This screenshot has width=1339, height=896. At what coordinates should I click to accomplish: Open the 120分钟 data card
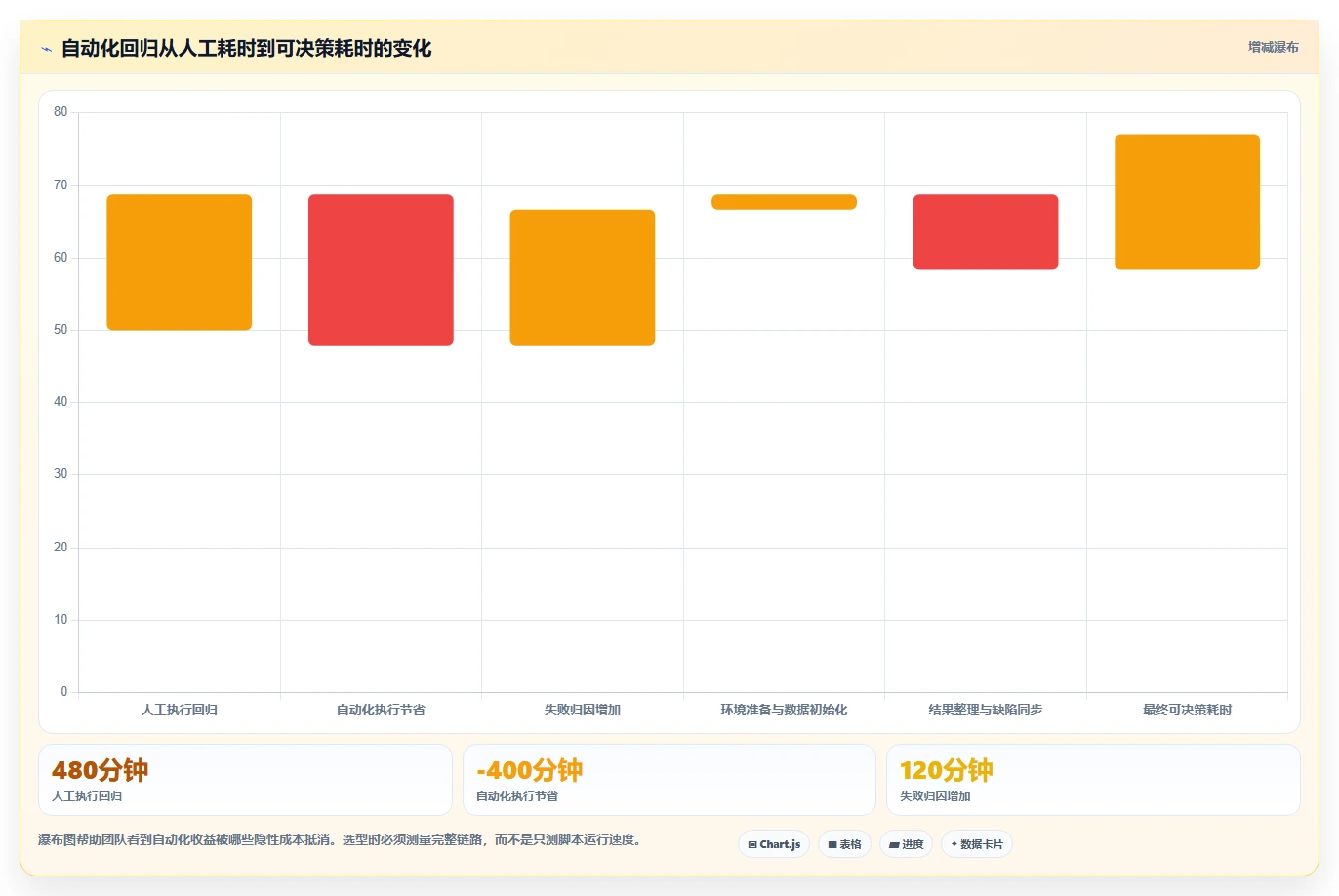(1093, 780)
